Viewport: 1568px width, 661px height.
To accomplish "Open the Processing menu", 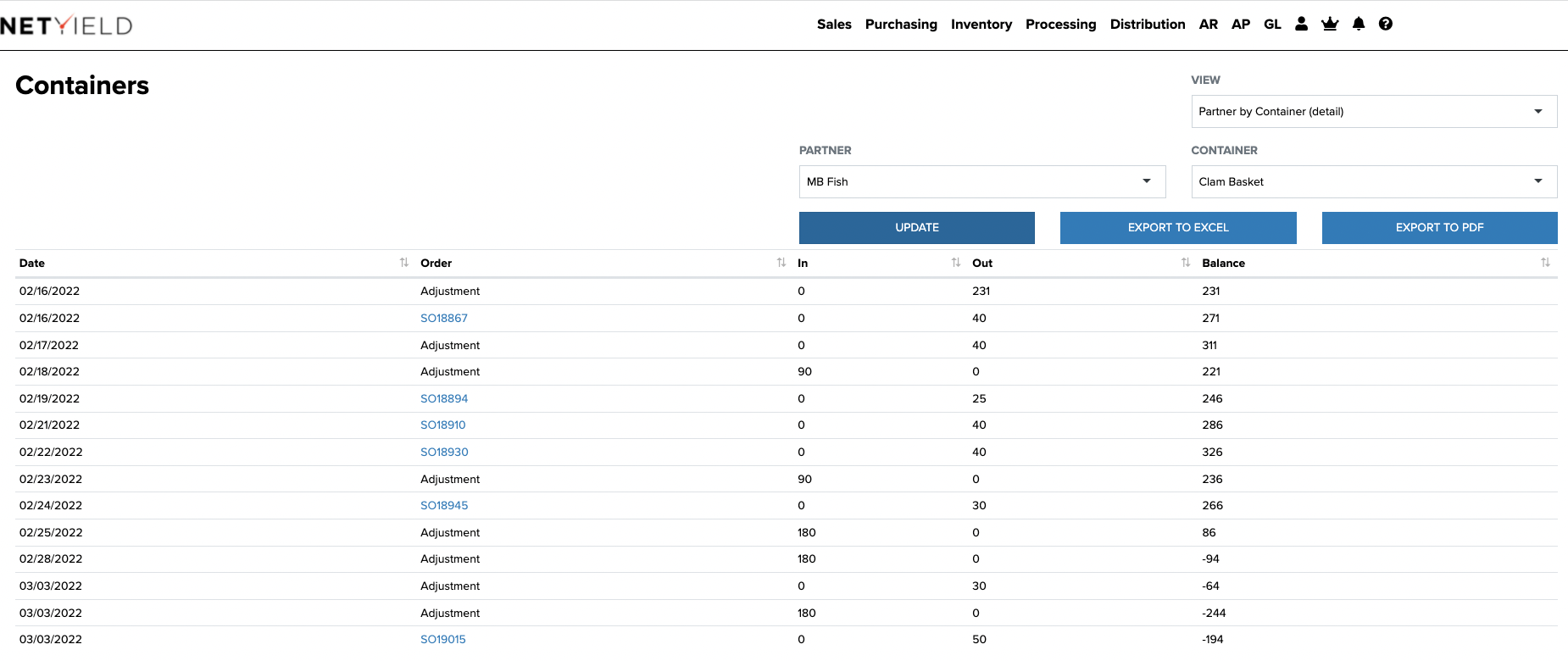I will (1061, 24).
